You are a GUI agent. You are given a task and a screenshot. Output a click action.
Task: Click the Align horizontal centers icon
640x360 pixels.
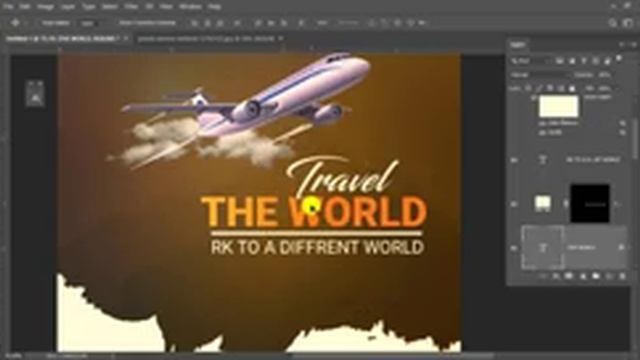pyautogui.click(x=207, y=23)
